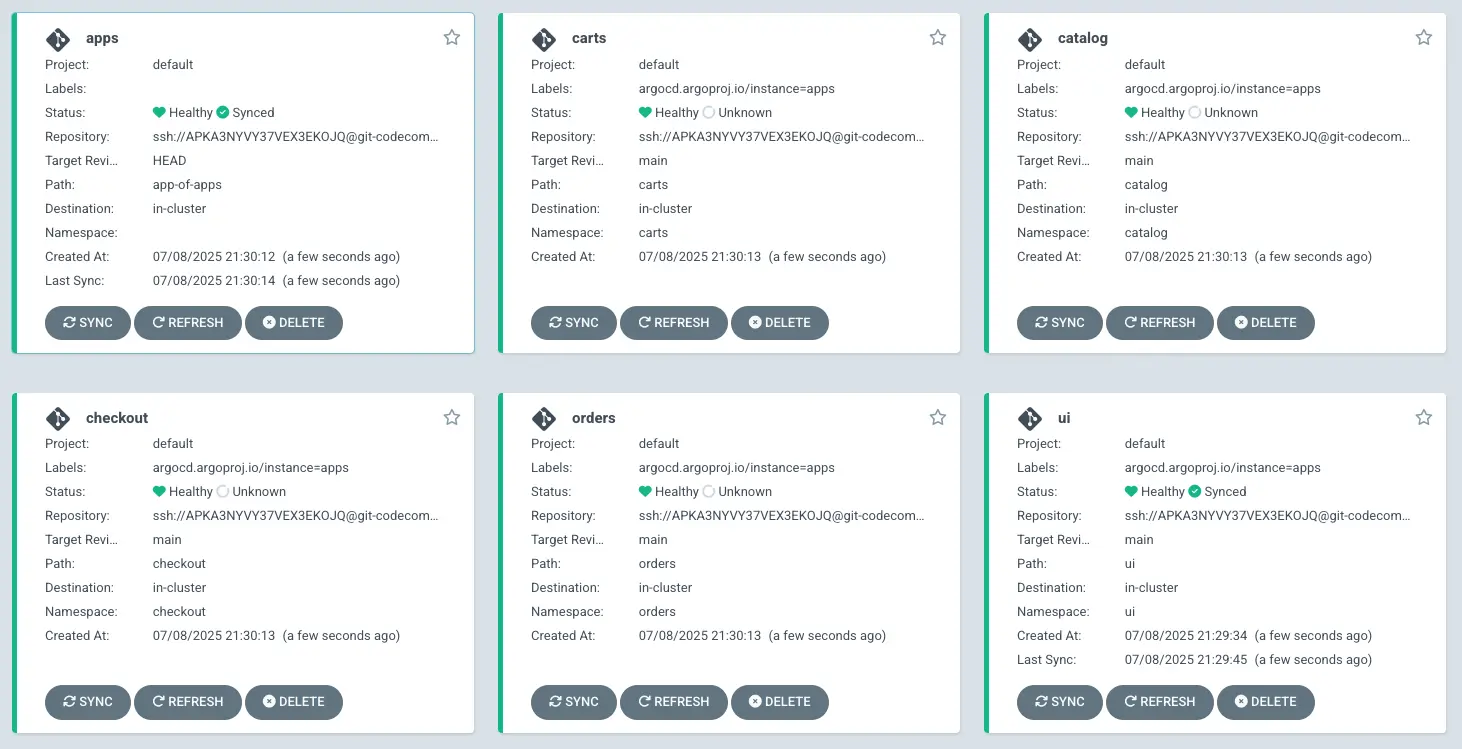Sync the catalog application
Image resolution: width=1462 pixels, height=749 pixels.
pyautogui.click(x=1059, y=322)
